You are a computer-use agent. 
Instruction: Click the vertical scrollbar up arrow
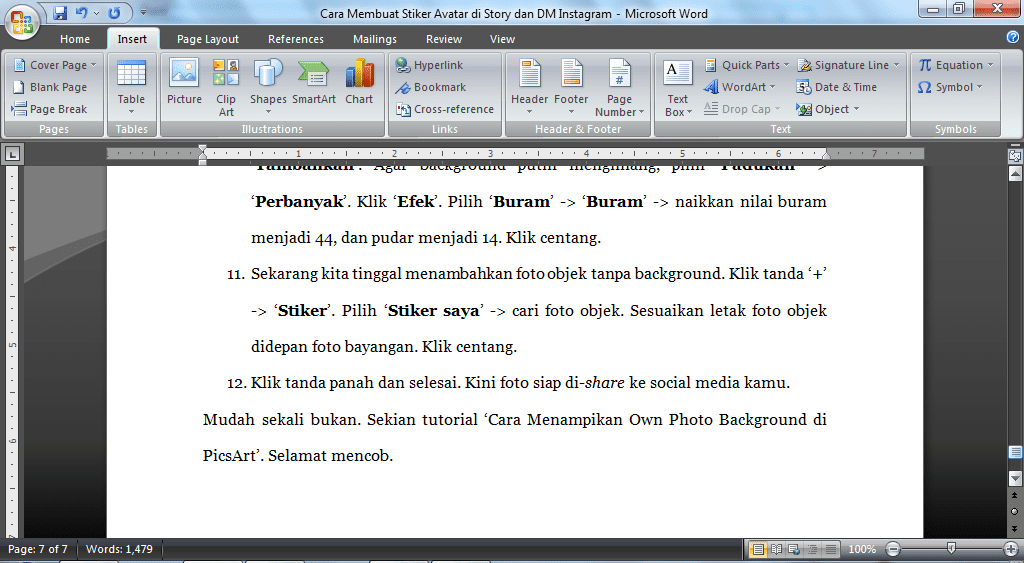(1015, 174)
